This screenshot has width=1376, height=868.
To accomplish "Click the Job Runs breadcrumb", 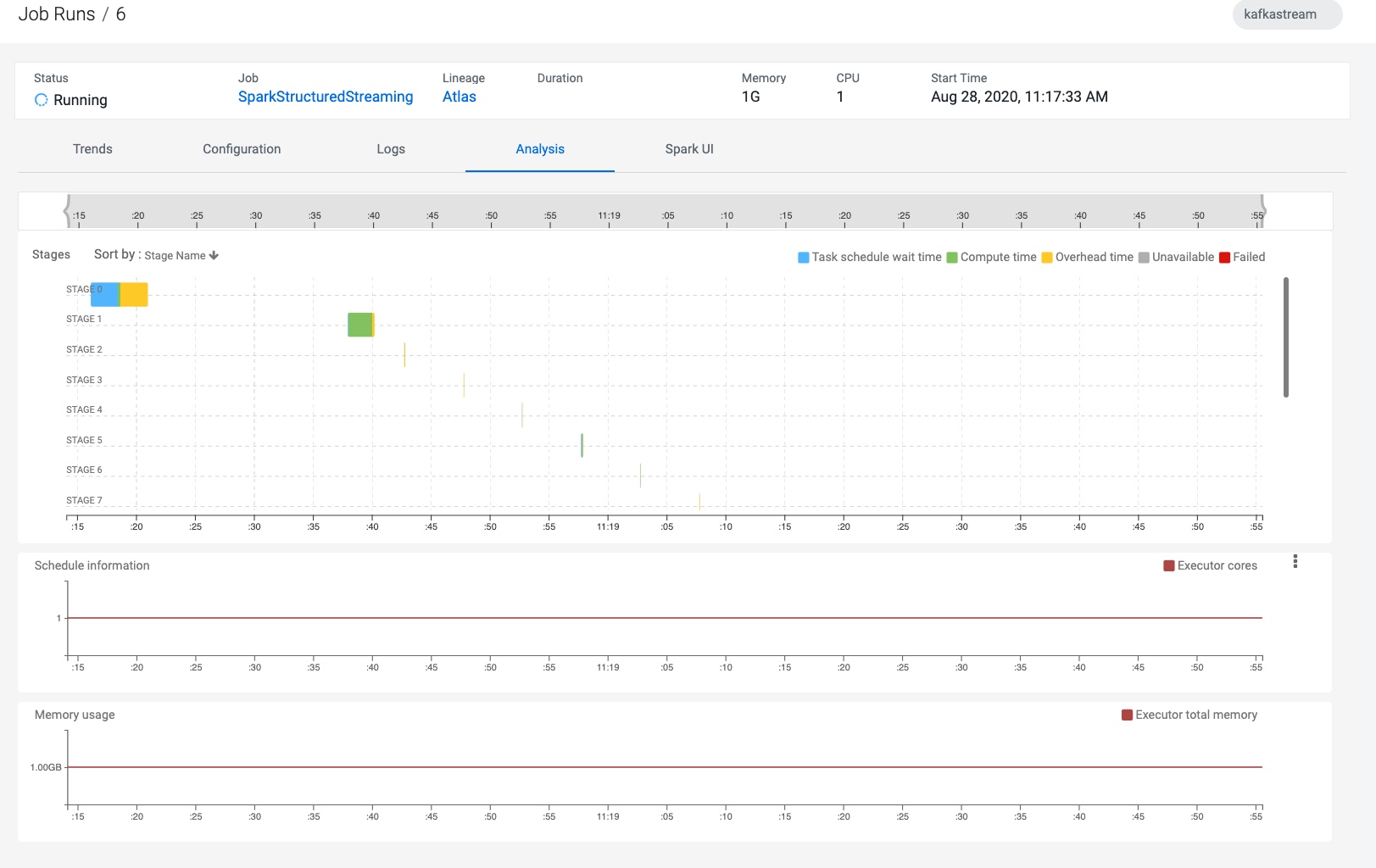I will (55, 14).
